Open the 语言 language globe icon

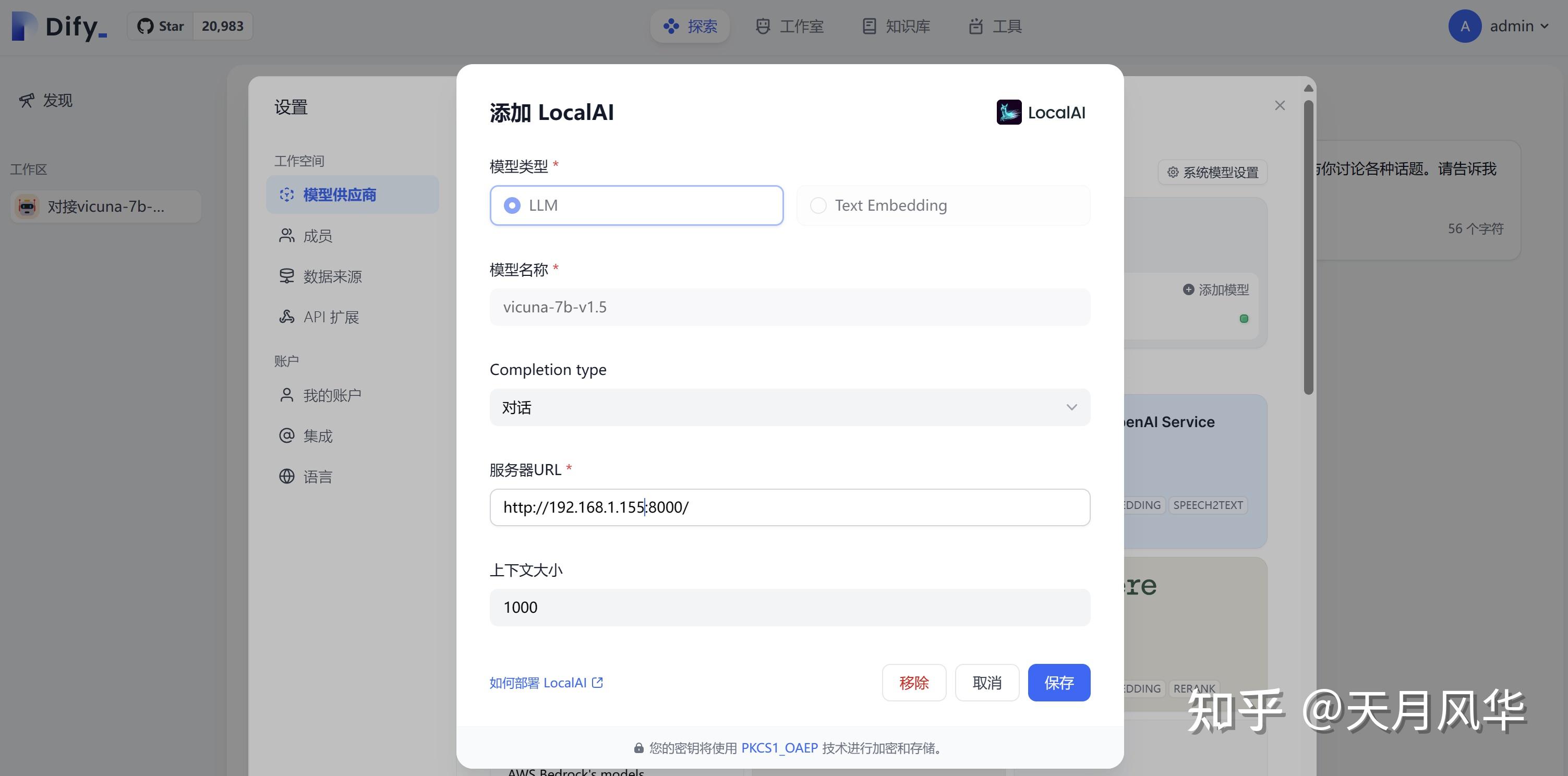coord(287,476)
